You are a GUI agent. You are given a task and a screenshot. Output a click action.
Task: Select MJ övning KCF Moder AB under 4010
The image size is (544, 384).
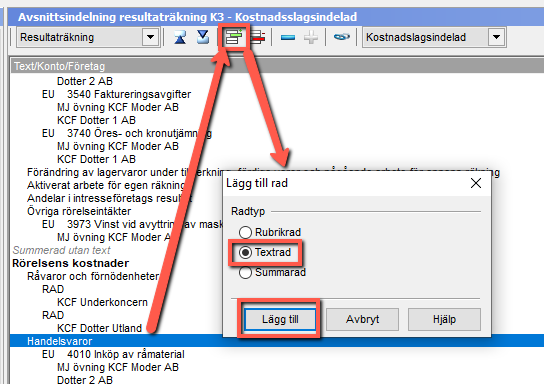(118, 367)
